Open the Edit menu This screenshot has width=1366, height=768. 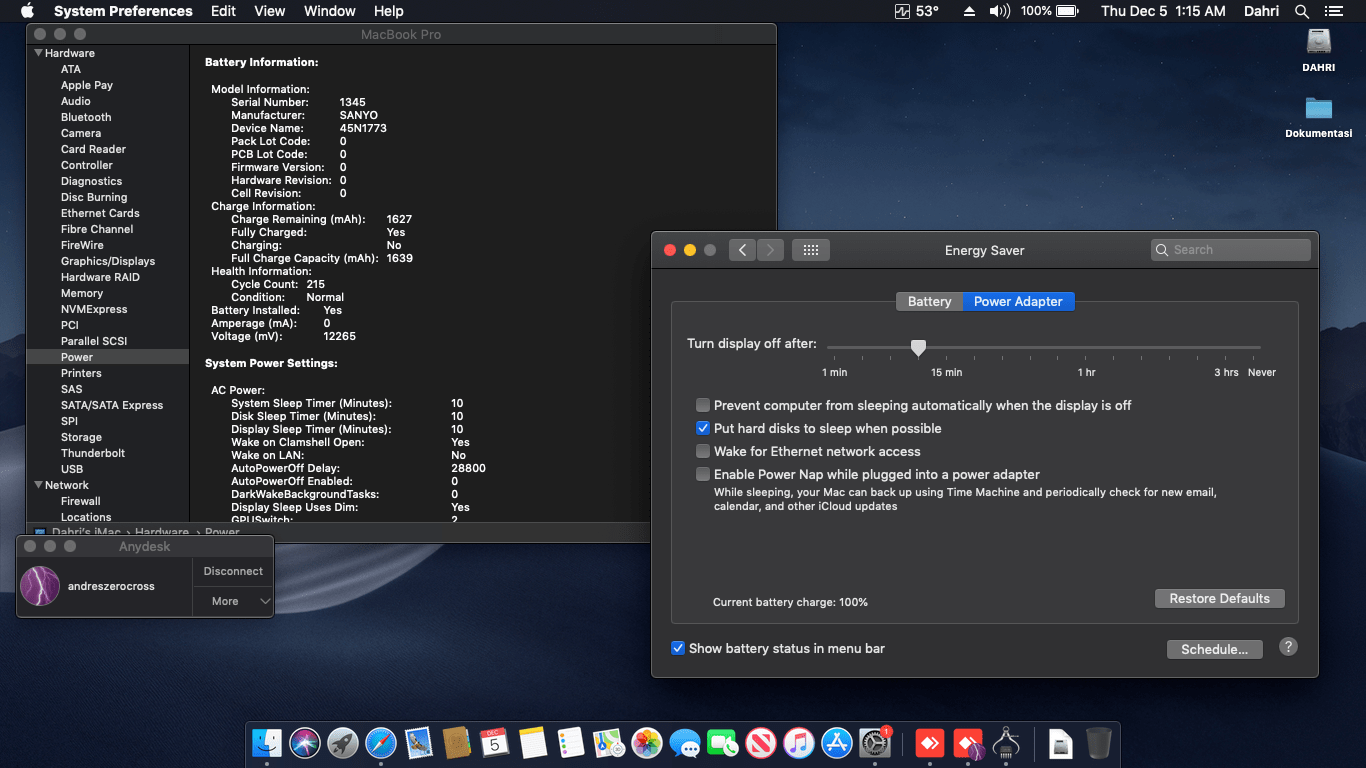pyautogui.click(x=223, y=11)
